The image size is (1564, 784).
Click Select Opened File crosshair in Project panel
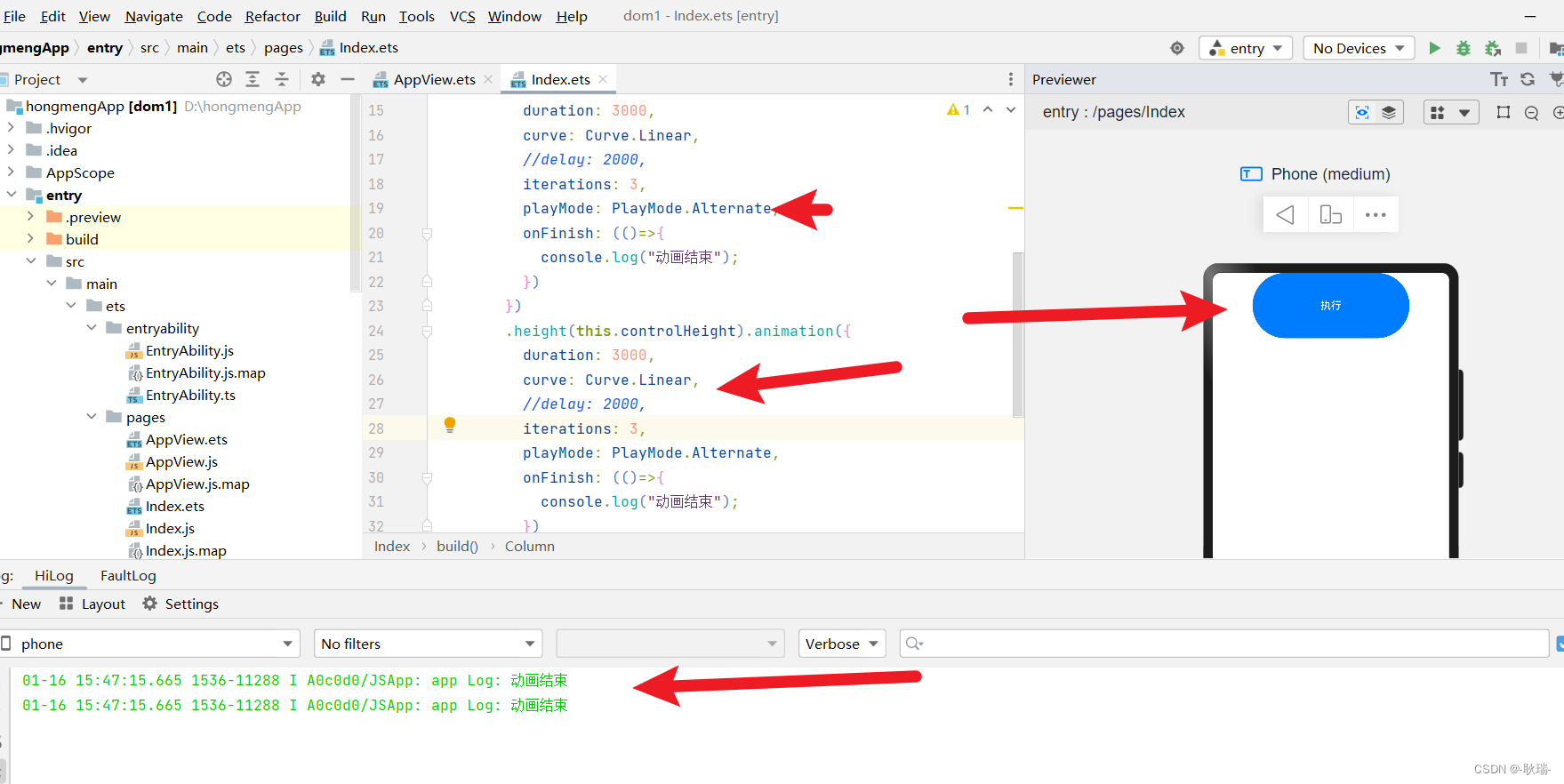[224, 79]
